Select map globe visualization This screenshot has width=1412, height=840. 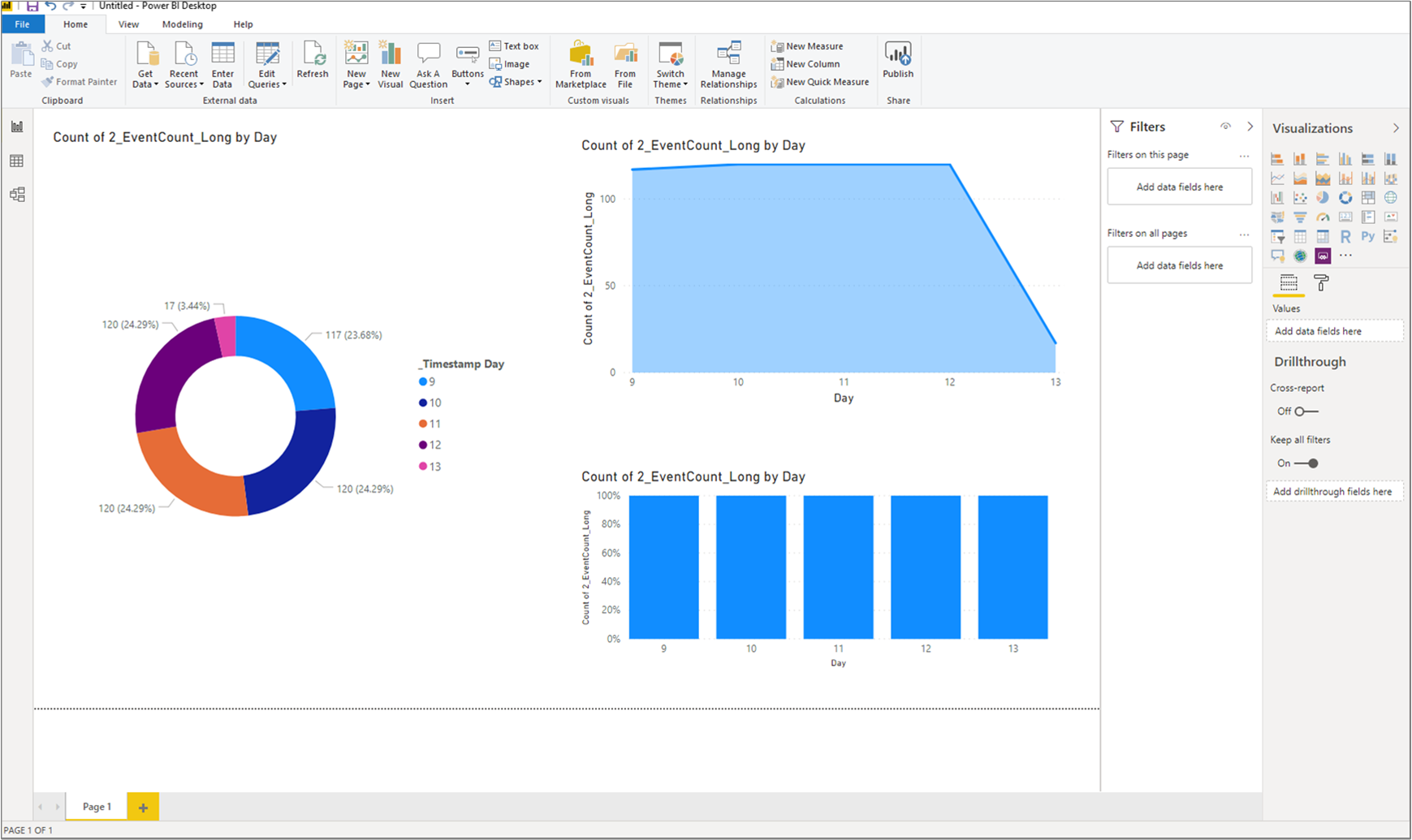point(1391,197)
